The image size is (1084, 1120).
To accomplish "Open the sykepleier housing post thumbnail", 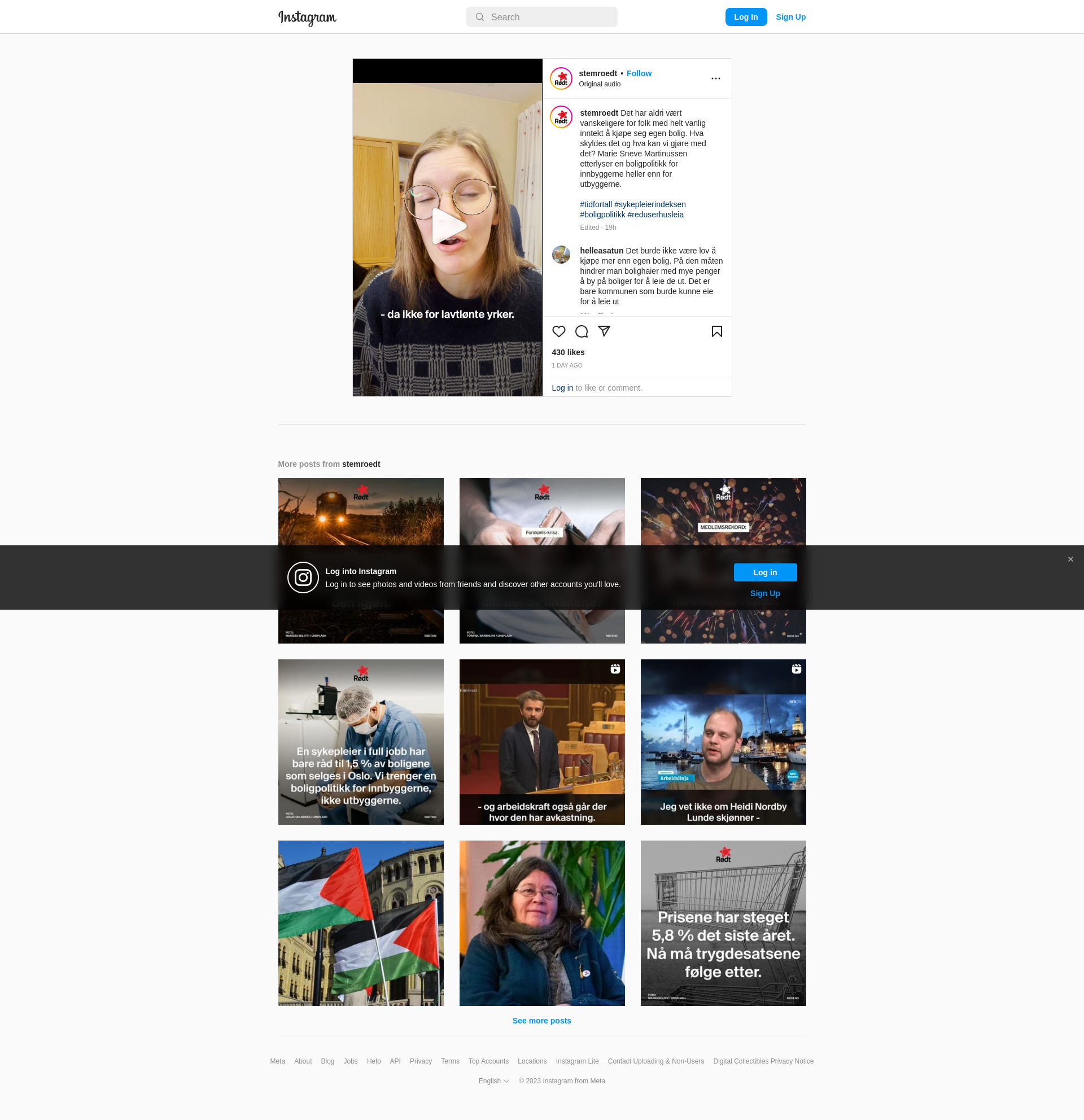I will [361, 742].
